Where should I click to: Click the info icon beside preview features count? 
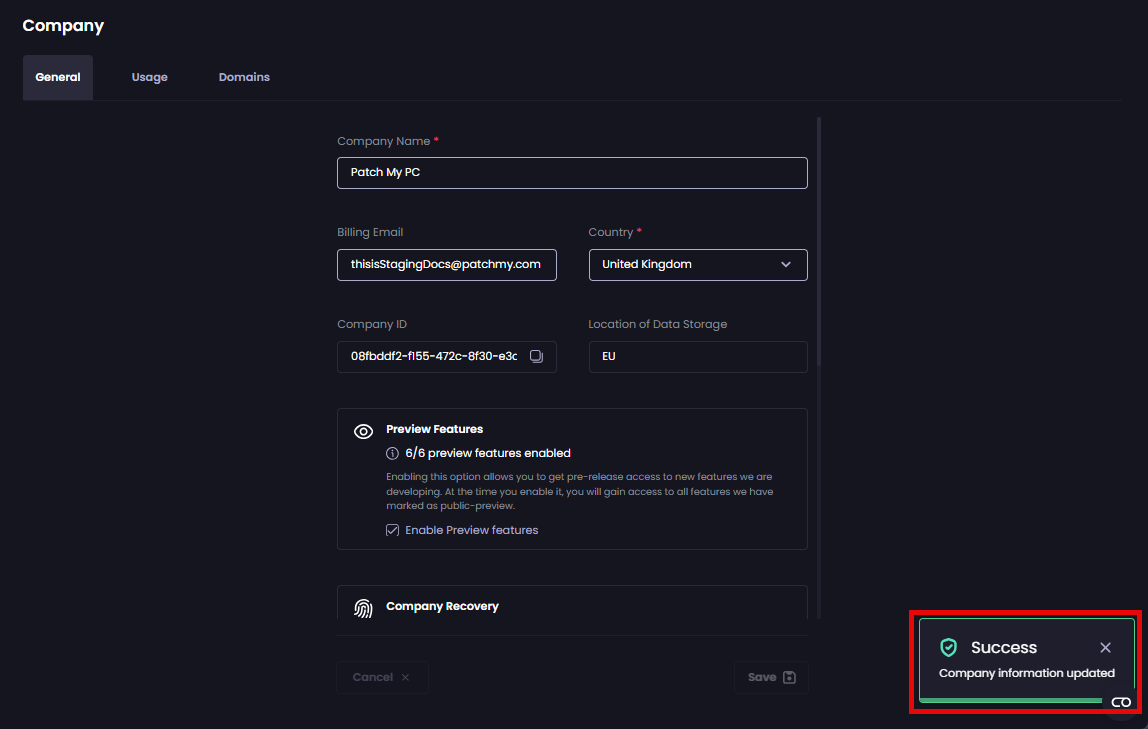click(x=392, y=452)
